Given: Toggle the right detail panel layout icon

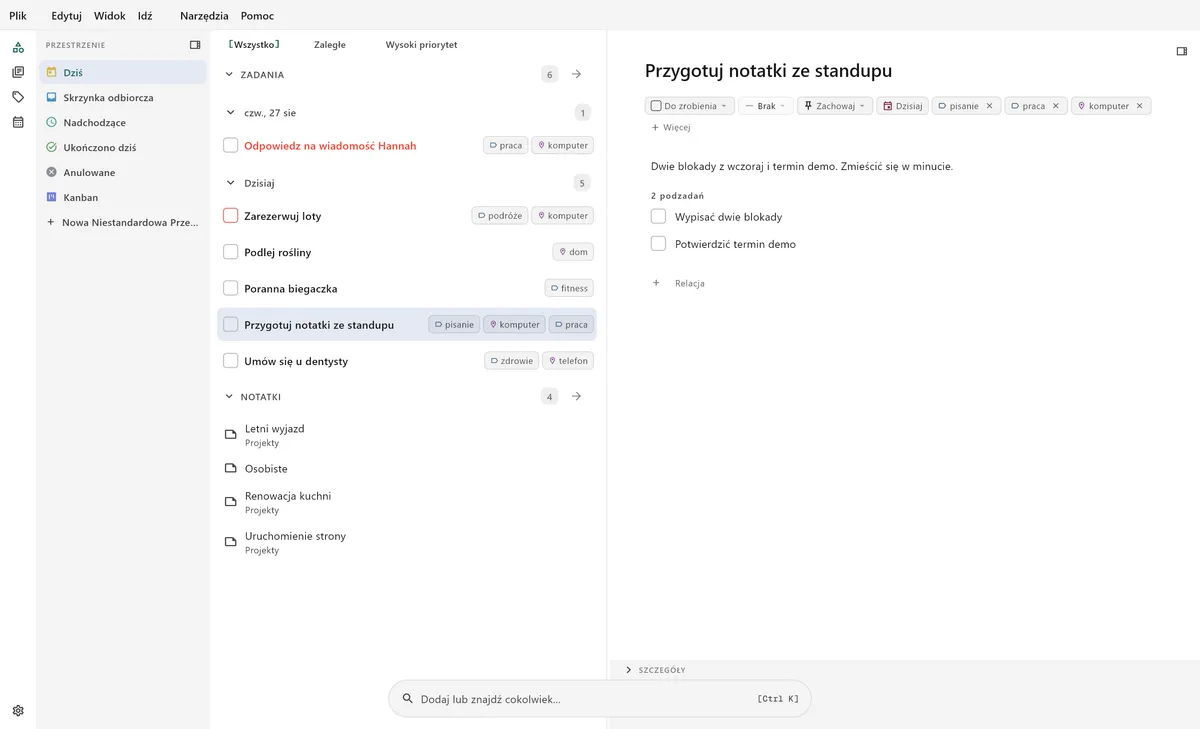Looking at the screenshot, I should click(1182, 51).
